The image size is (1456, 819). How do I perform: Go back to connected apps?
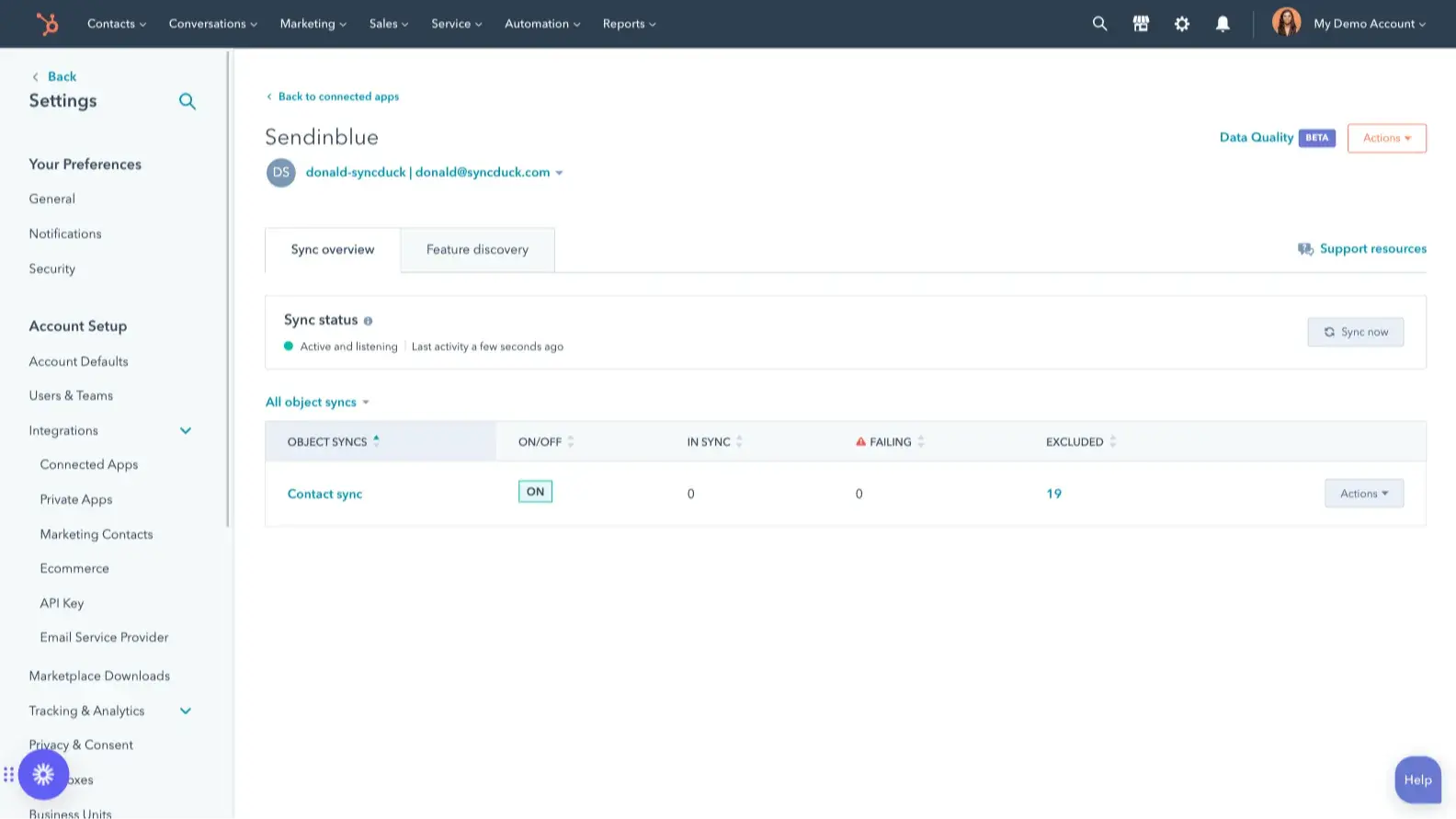[337, 97]
